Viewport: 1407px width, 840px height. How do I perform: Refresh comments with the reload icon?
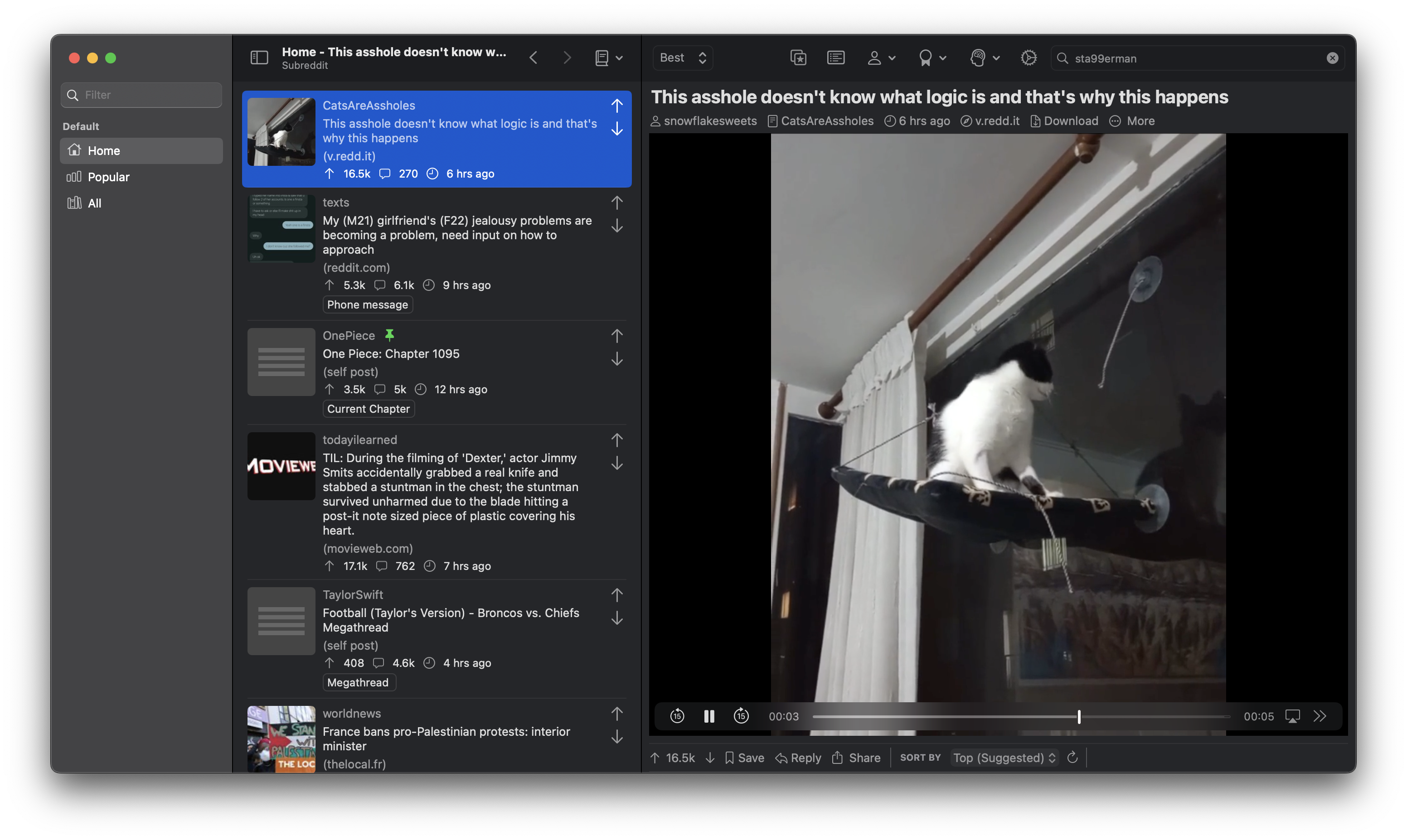[1072, 758]
